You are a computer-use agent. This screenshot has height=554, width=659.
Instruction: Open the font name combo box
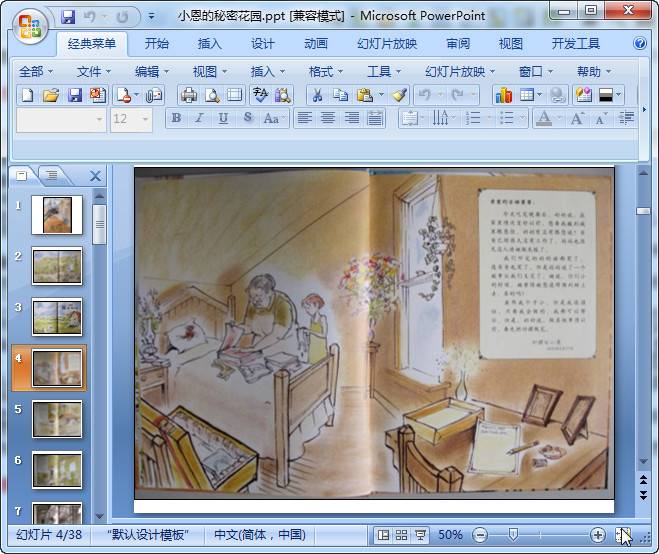click(x=61, y=120)
